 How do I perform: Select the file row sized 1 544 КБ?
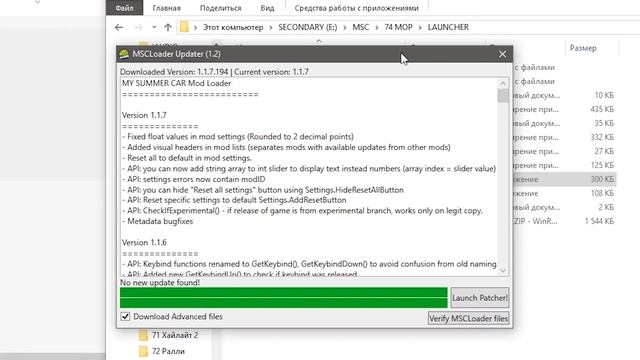click(565, 221)
